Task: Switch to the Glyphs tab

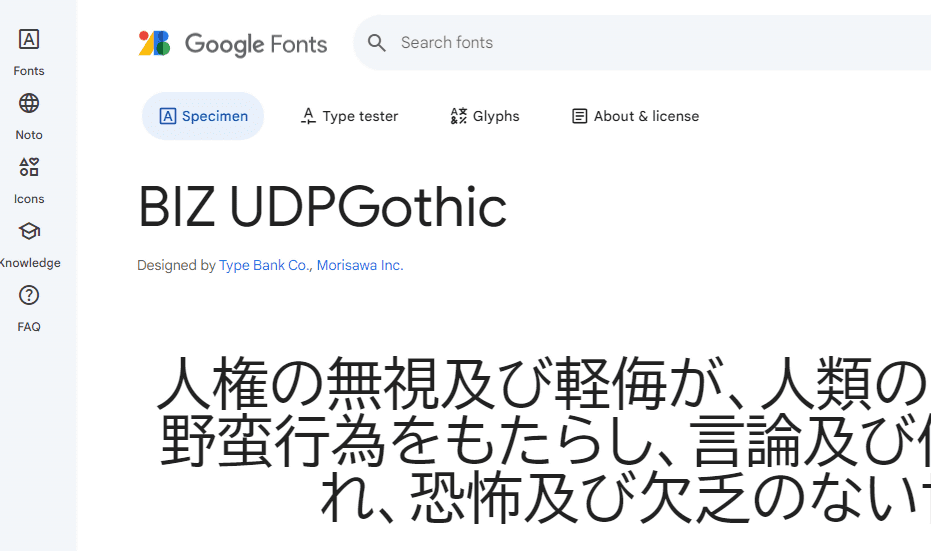Action: (484, 116)
